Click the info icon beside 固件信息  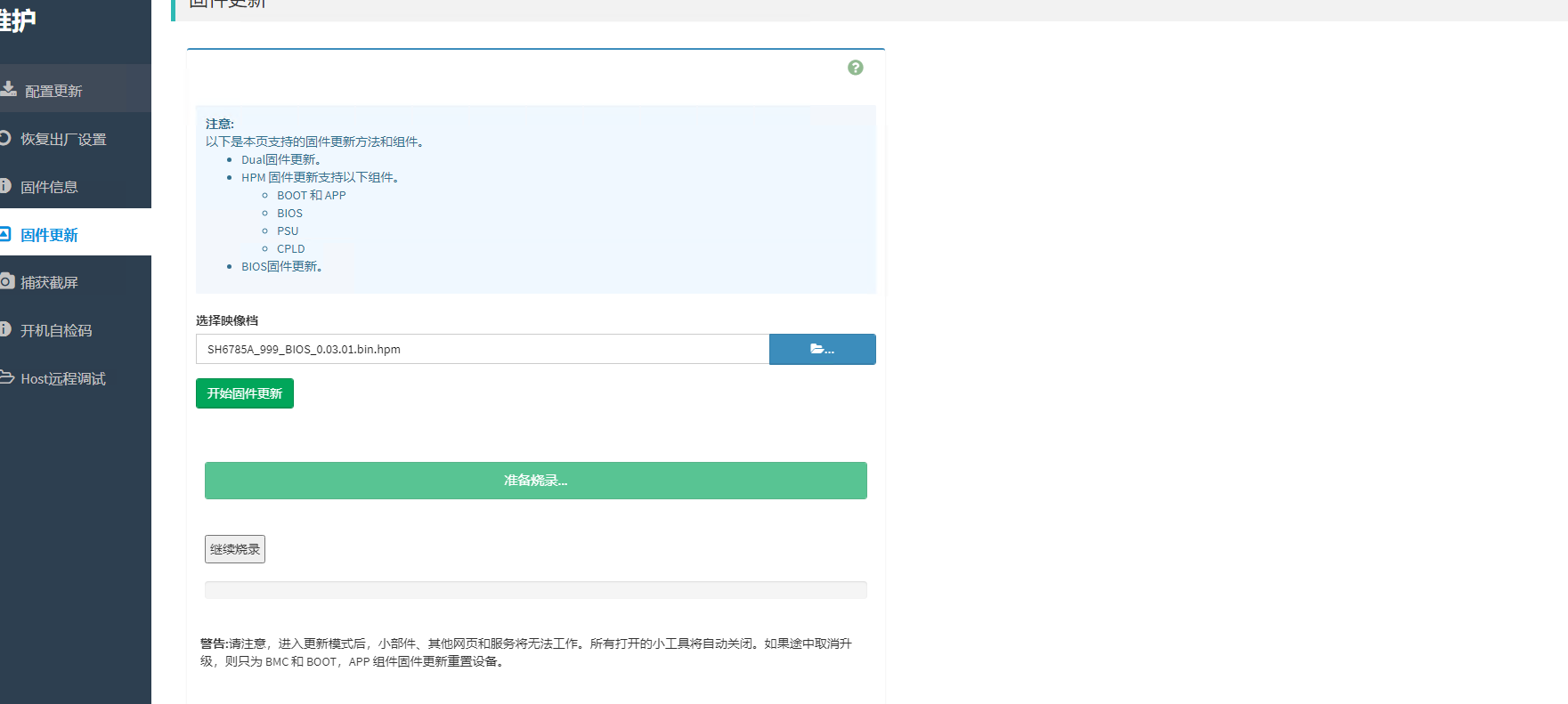tap(5, 186)
